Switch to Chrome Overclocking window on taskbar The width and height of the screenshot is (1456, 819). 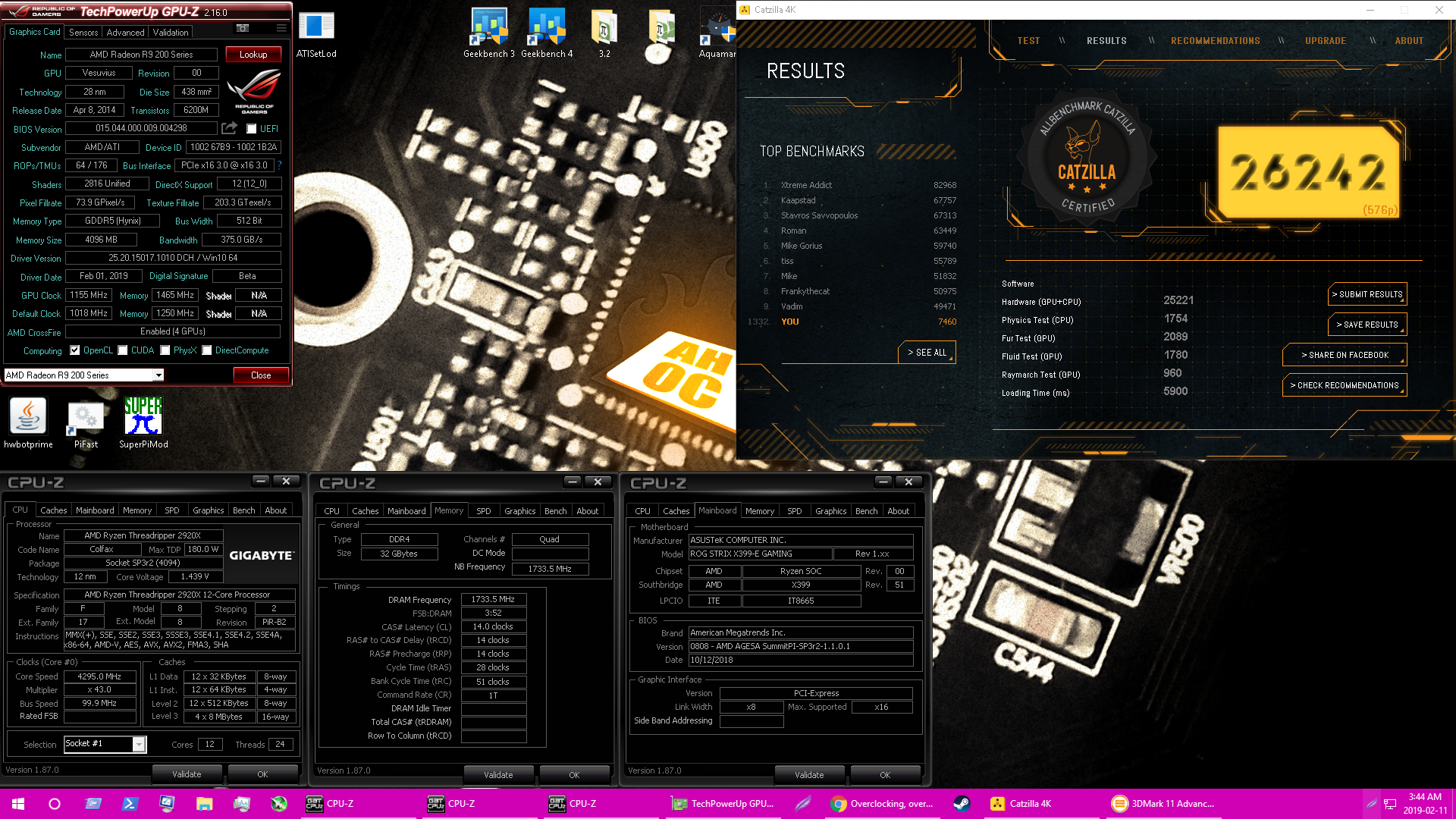(x=882, y=804)
